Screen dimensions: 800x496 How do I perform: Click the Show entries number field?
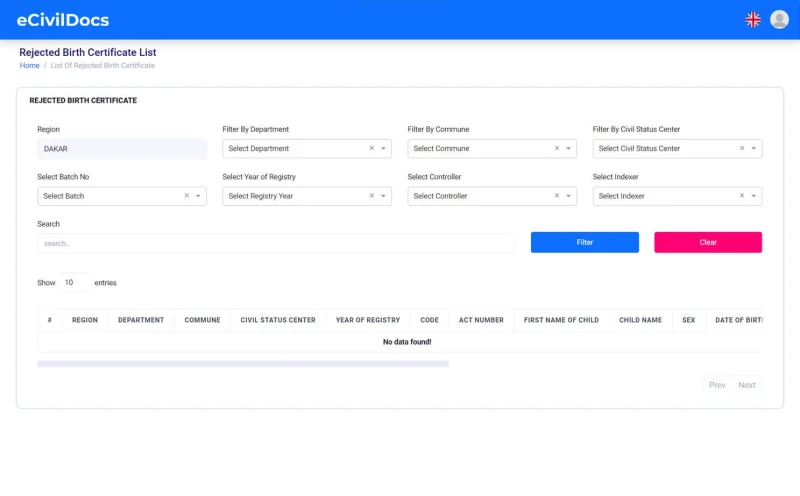click(x=74, y=282)
